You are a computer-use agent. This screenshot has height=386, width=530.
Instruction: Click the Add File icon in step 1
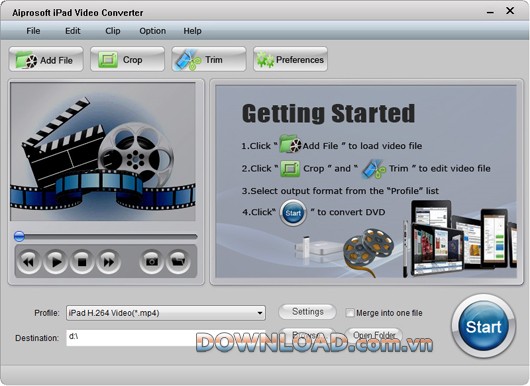pyautogui.click(x=290, y=144)
